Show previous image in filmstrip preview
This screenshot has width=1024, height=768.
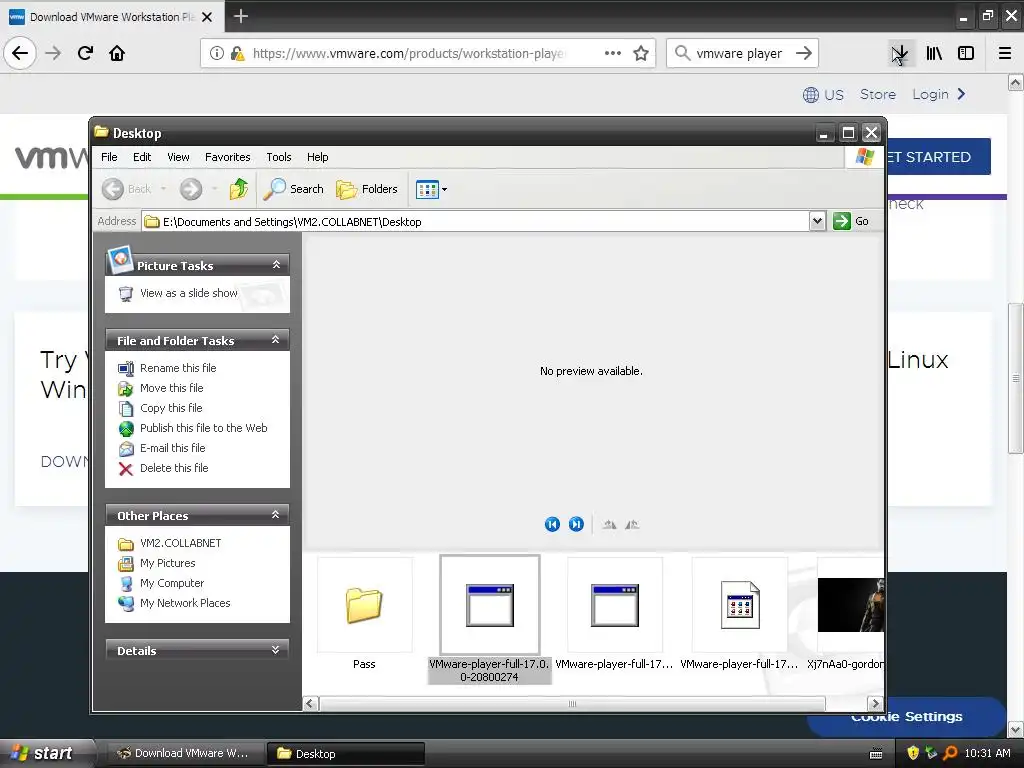click(552, 524)
